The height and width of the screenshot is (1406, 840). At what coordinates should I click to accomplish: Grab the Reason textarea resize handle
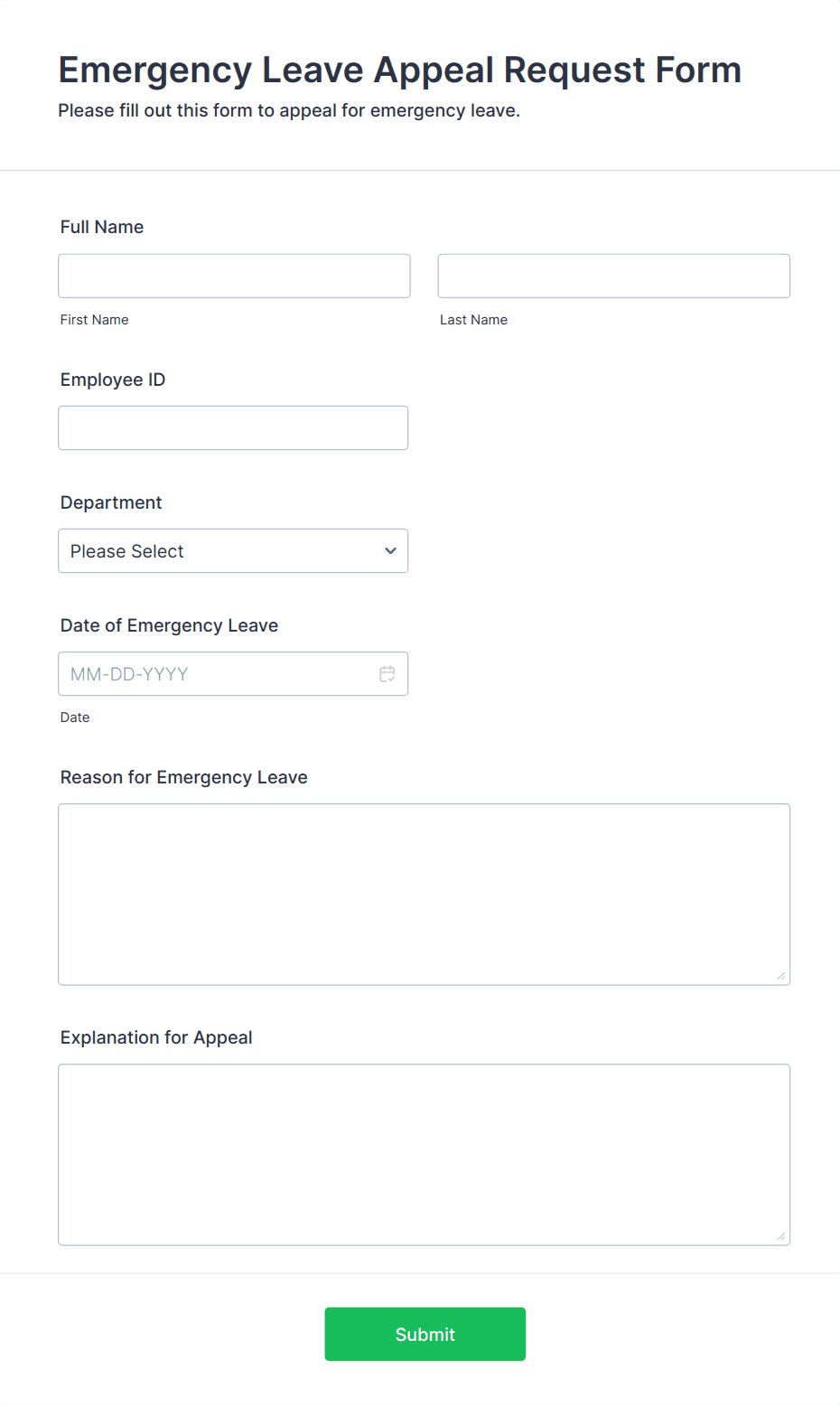click(781, 976)
